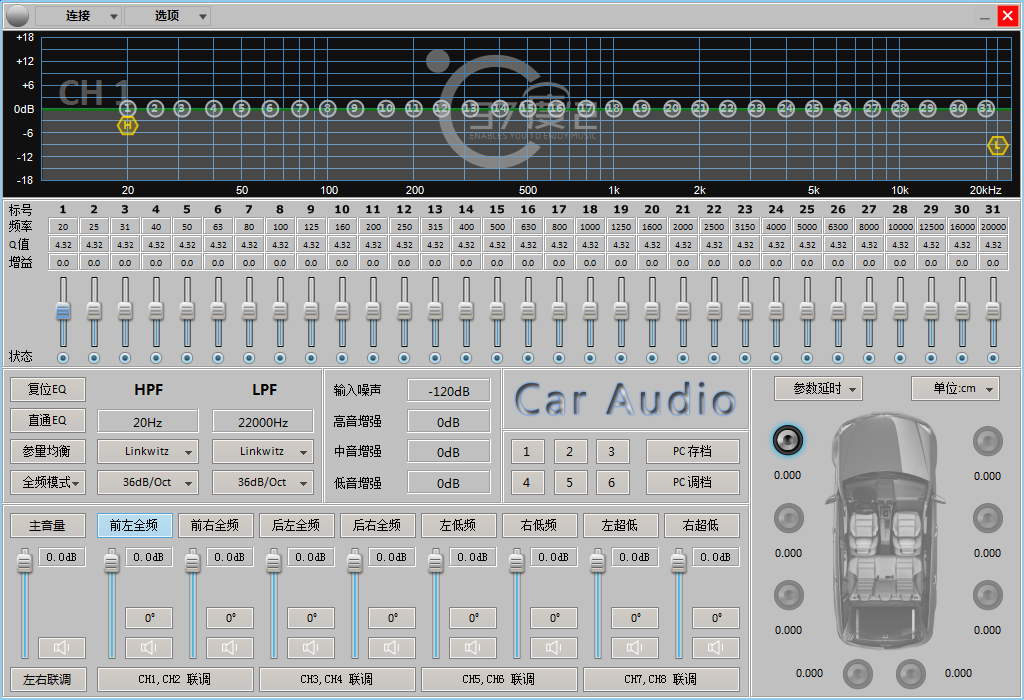Toggle status radio button for band 10
Viewport: 1024px width, 700px height.
tap(342, 358)
